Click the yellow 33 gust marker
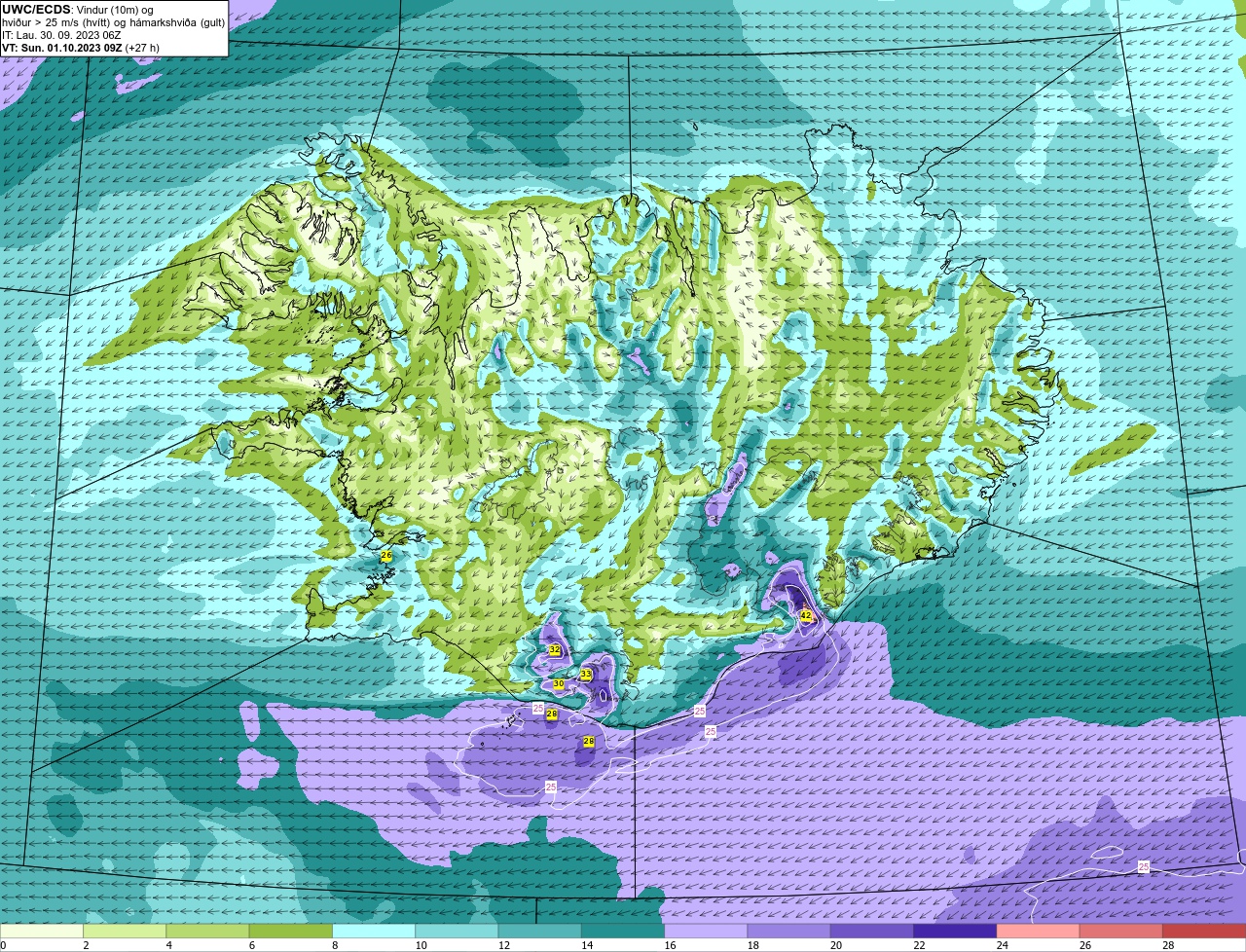 coord(586,674)
